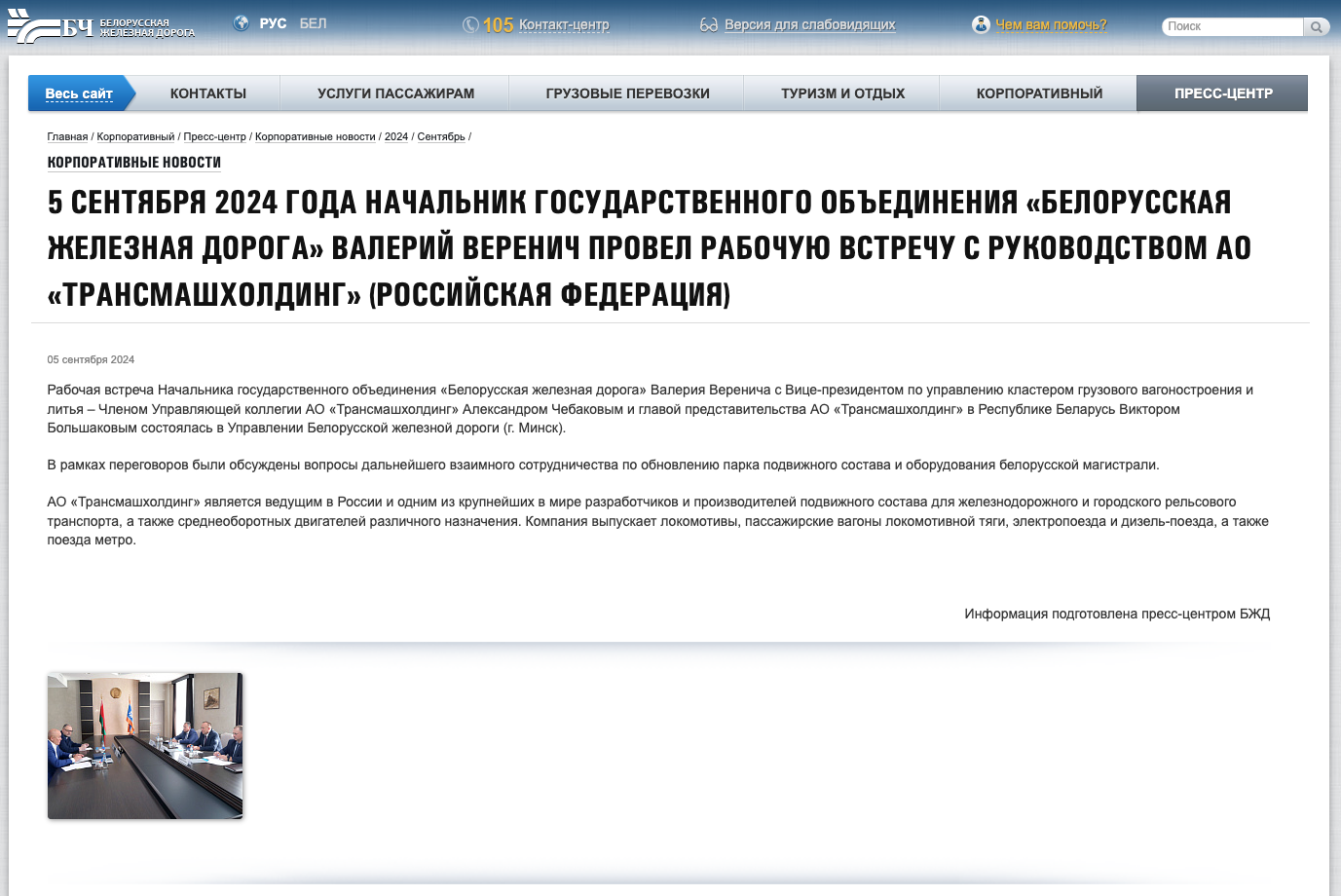Open ТУРИЗМ И ОТДЫХ section
The width and height of the screenshot is (1341, 896).
point(842,93)
